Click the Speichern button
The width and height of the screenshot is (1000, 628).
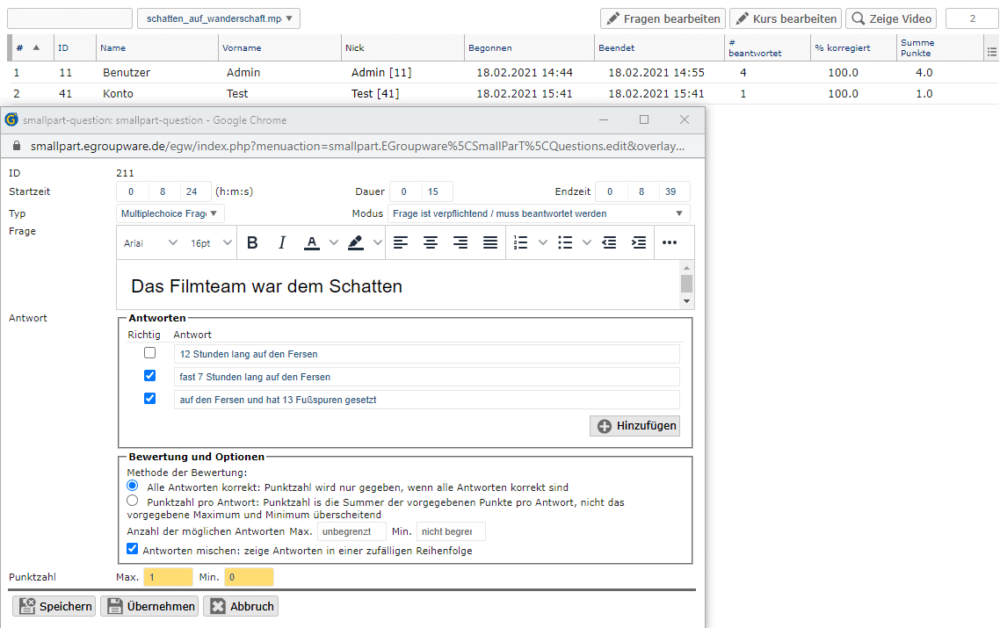point(55,606)
